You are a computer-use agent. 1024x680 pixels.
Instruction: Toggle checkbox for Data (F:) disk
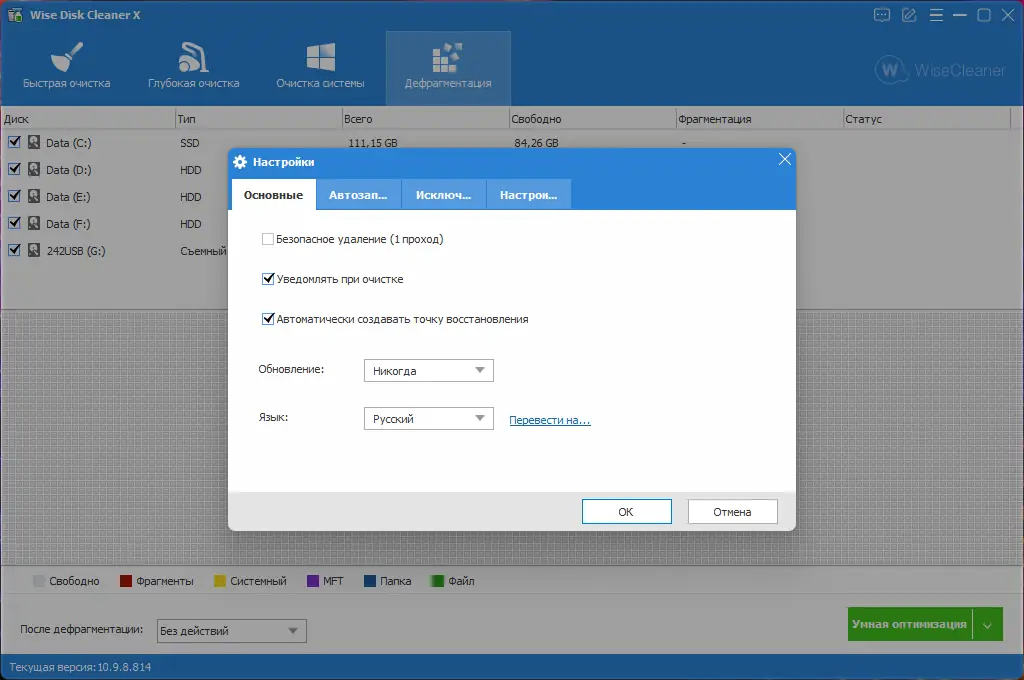coord(14,223)
